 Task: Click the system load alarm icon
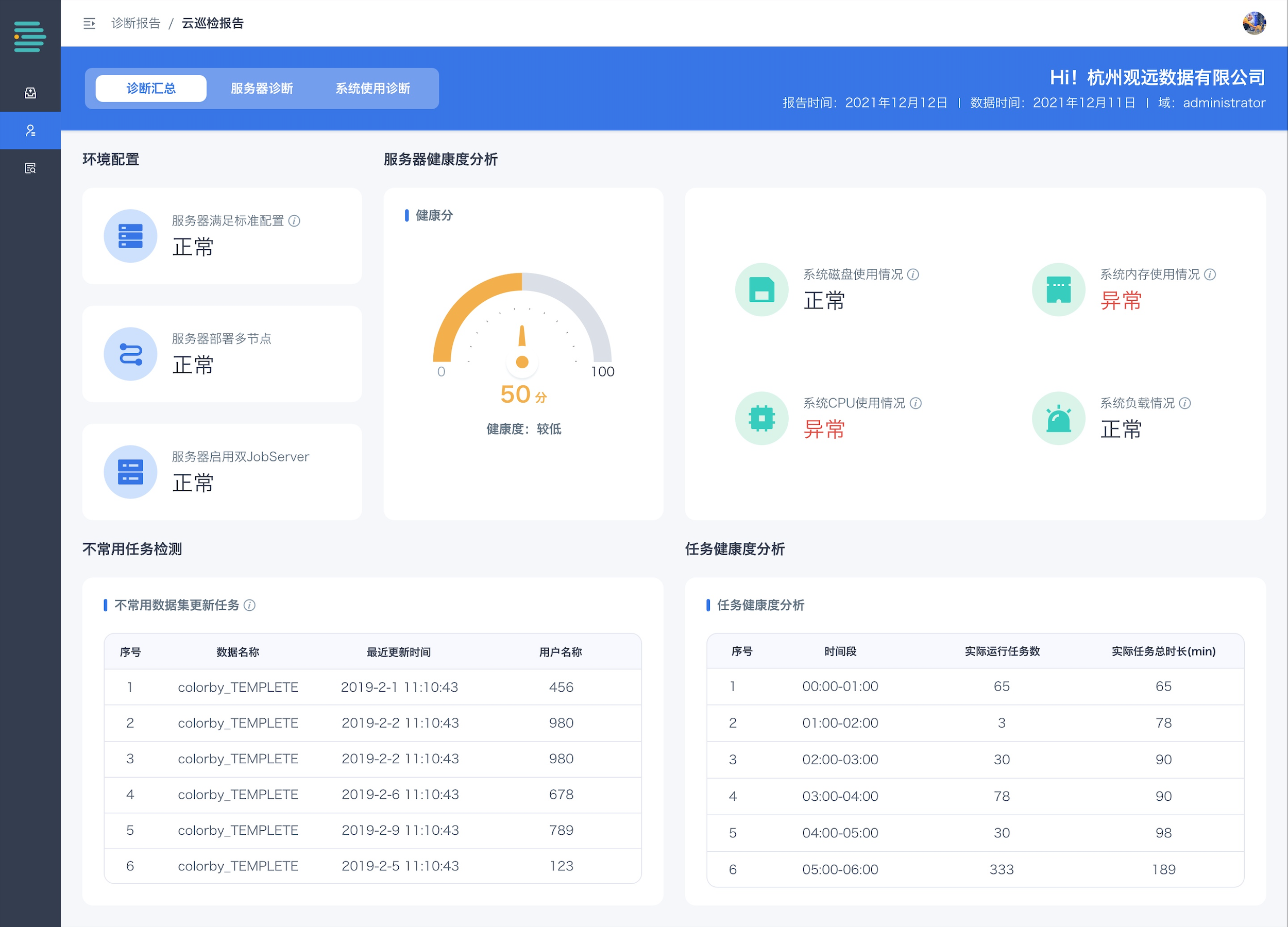coord(1059,418)
